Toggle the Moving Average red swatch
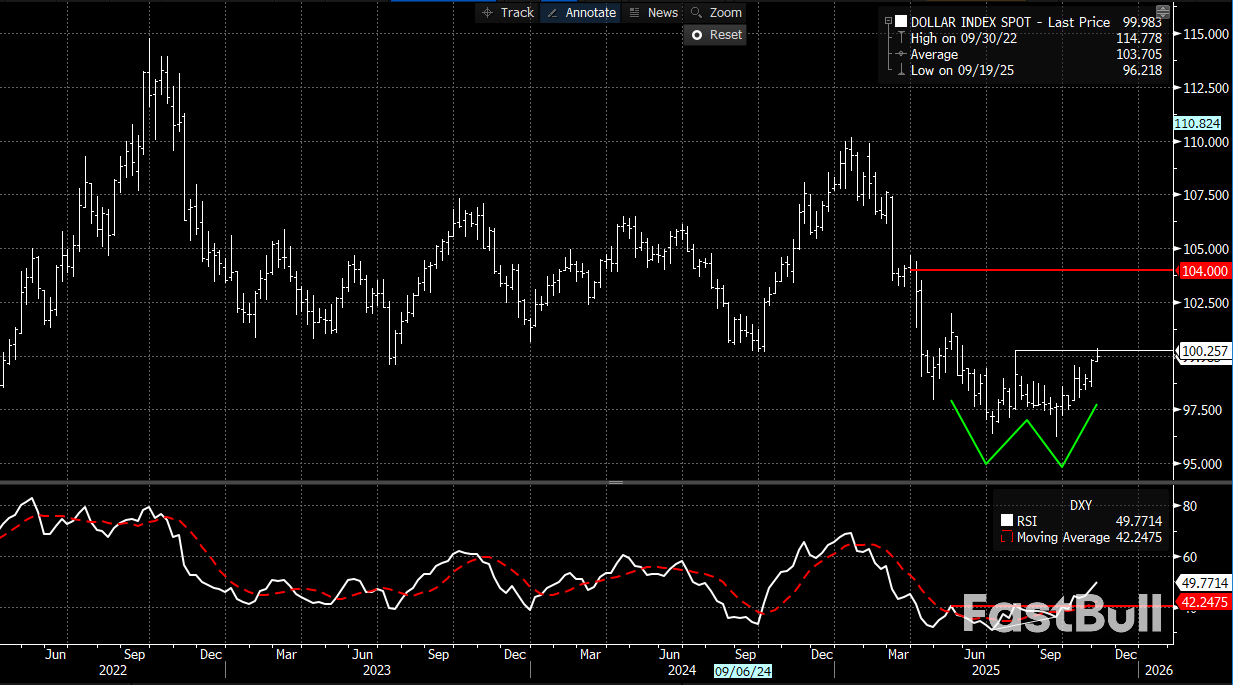Viewport: 1233px width, 685px height. pos(1007,537)
